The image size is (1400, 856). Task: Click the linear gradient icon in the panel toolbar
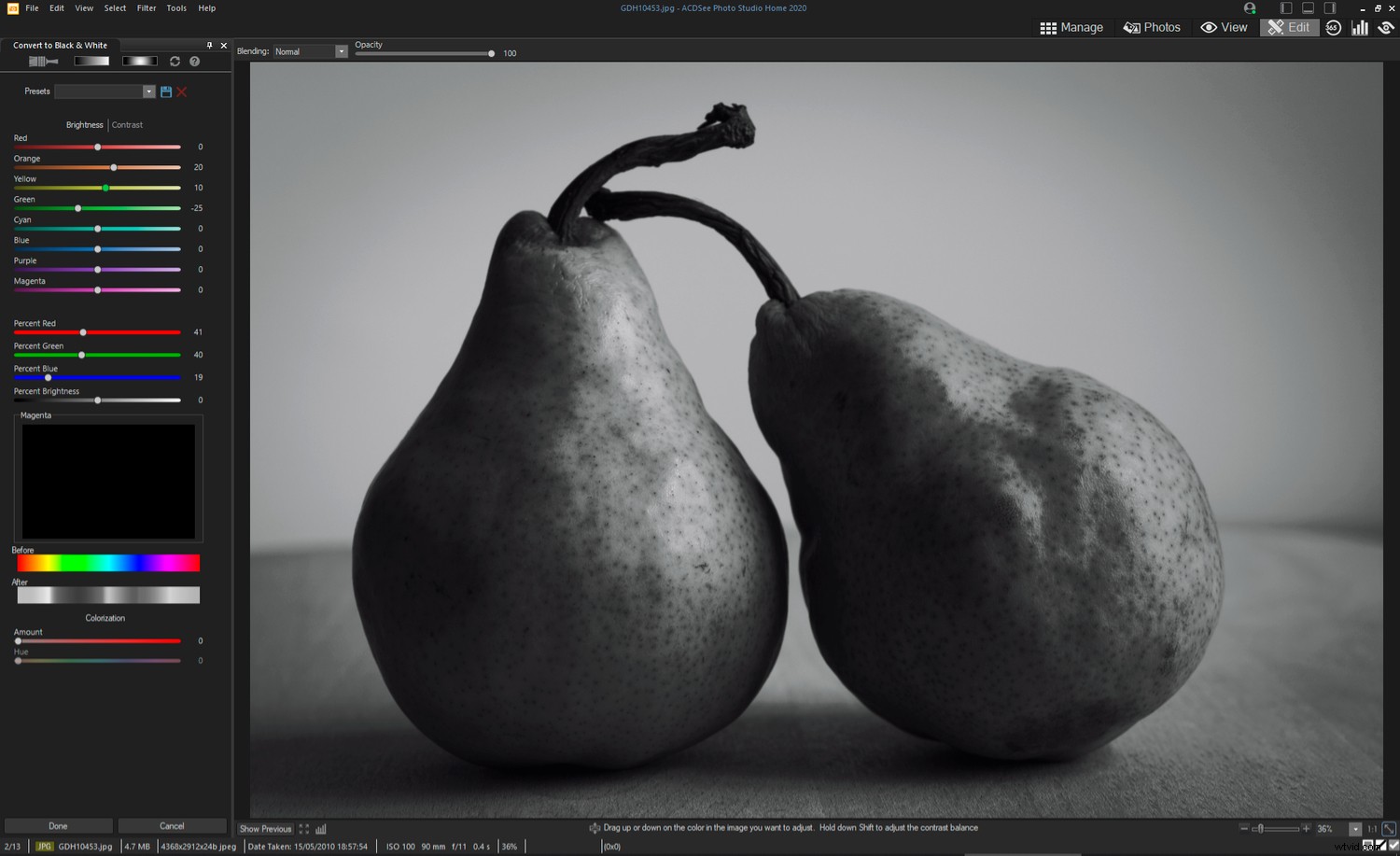pyautogui.click(x=91, y=61)
